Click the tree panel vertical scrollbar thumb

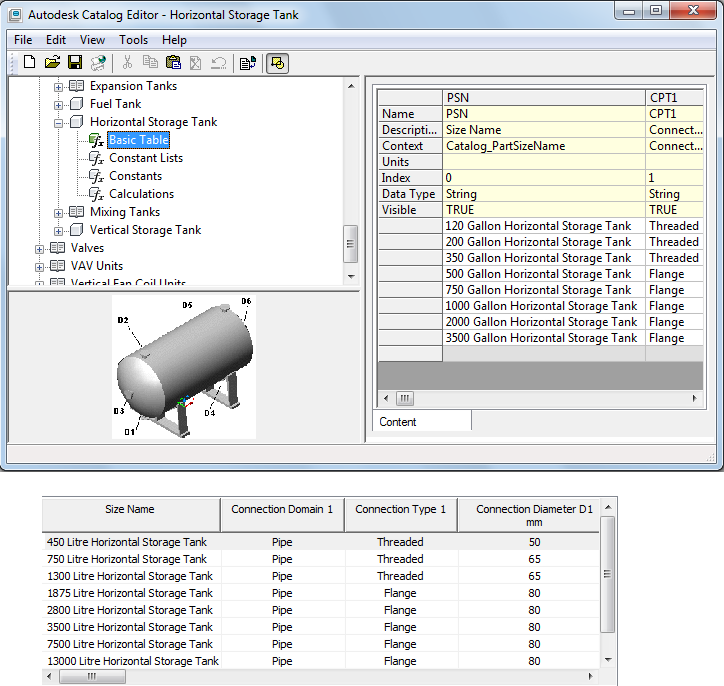(x=351, y=244)
